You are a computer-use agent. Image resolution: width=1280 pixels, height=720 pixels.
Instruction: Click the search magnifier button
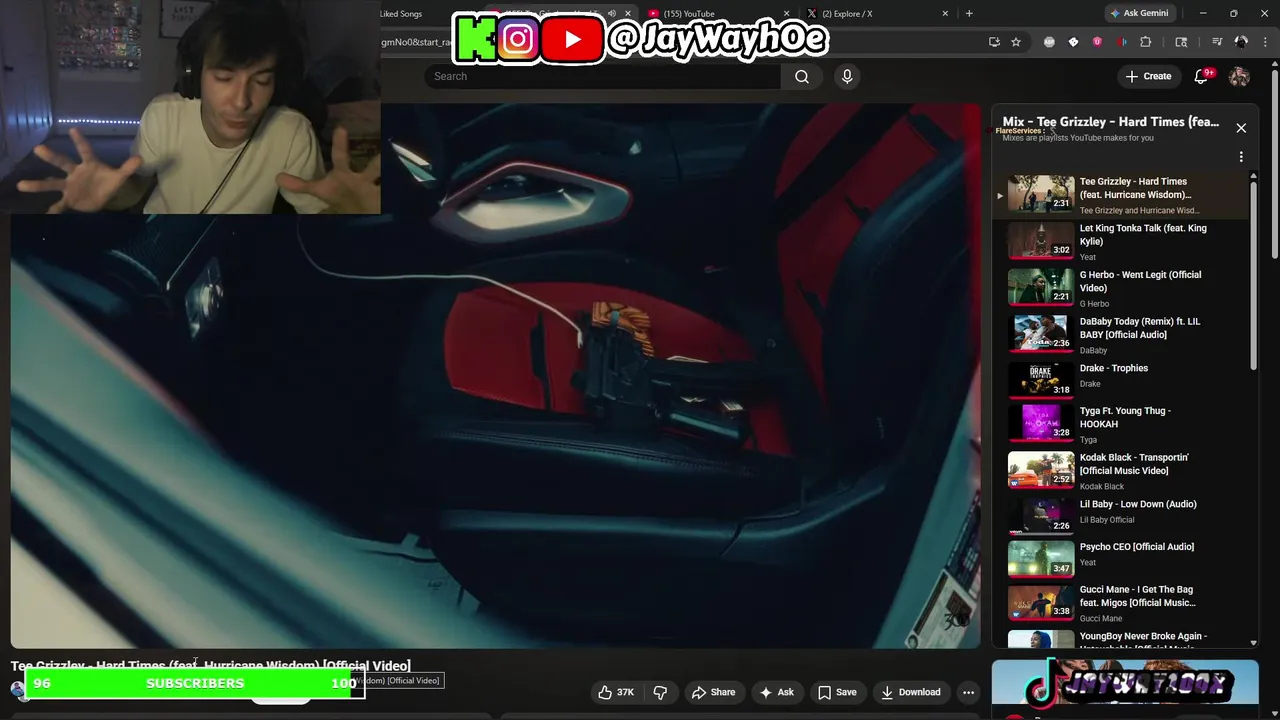(802, 76)
